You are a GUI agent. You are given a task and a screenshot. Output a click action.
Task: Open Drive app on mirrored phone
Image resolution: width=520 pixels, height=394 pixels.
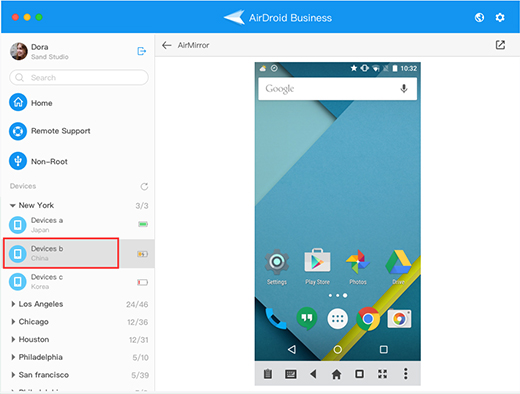point(398,267)
